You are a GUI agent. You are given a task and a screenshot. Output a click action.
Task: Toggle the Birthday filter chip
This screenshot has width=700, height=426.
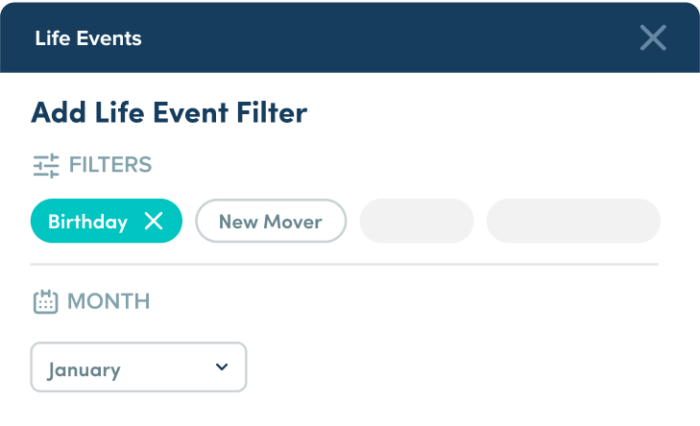tap(107, 222)
